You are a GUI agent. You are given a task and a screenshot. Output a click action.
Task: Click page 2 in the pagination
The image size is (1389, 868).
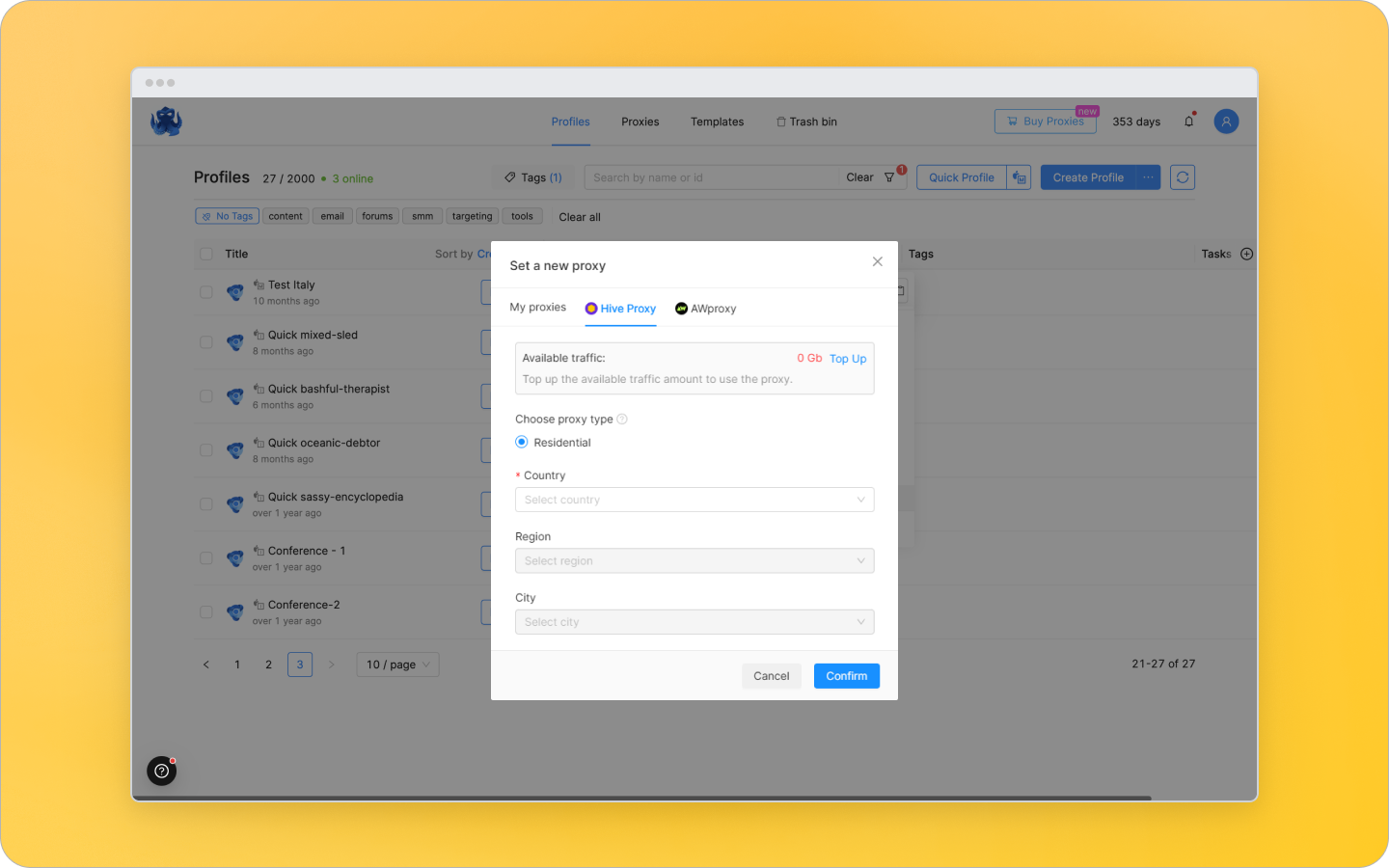pyautogui.click(x=268, y=665)
